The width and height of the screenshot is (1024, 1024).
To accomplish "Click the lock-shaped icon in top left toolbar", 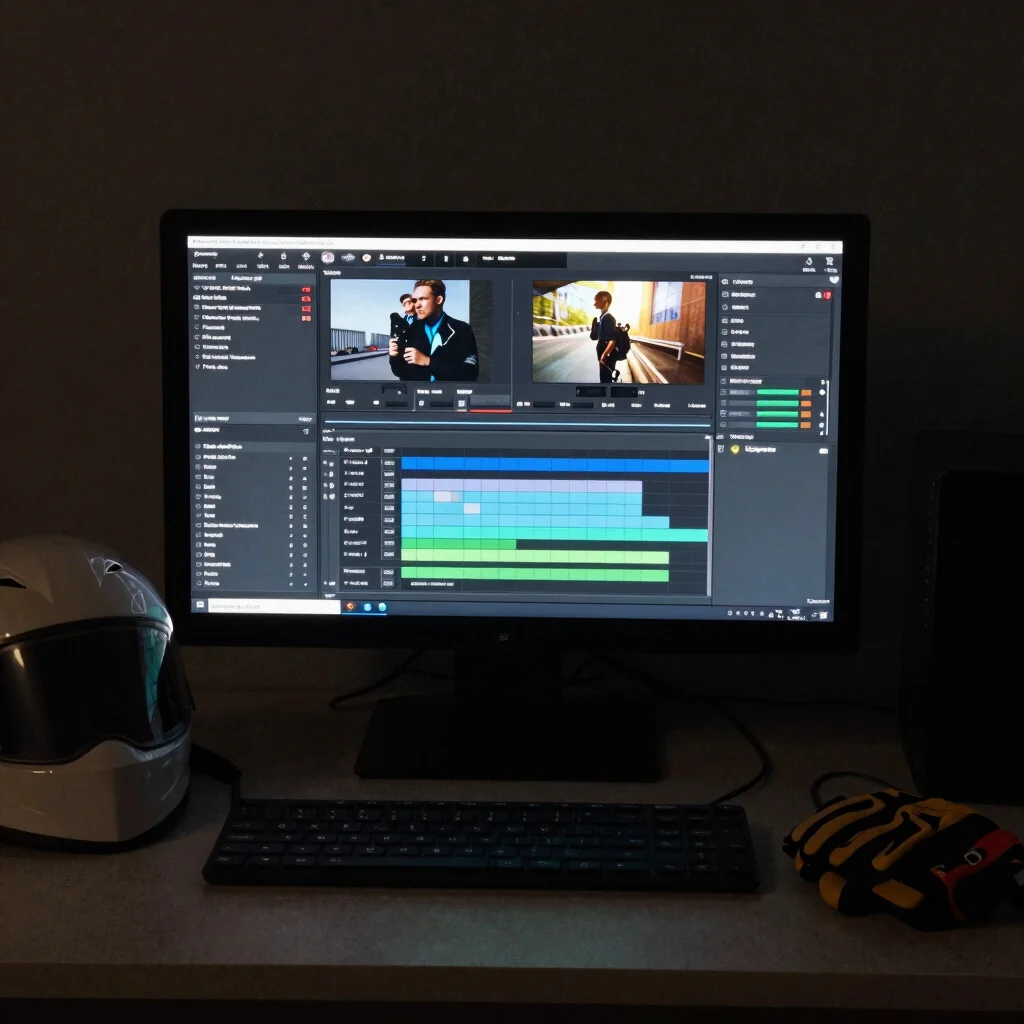I will click(x=283, y=256).
